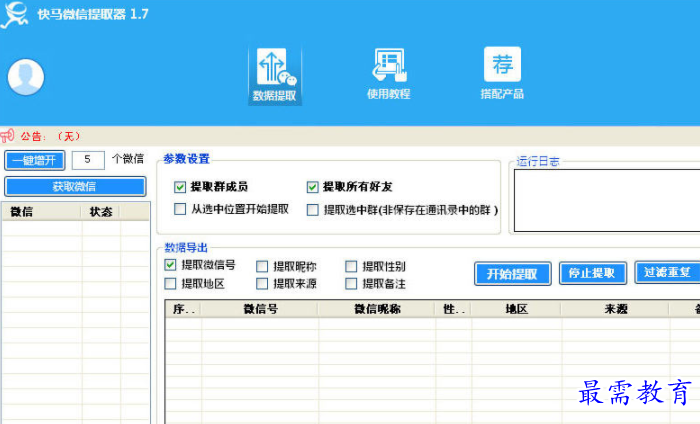Click the 停止提取 stop button
700x424 pixels.
click(592, 273)
